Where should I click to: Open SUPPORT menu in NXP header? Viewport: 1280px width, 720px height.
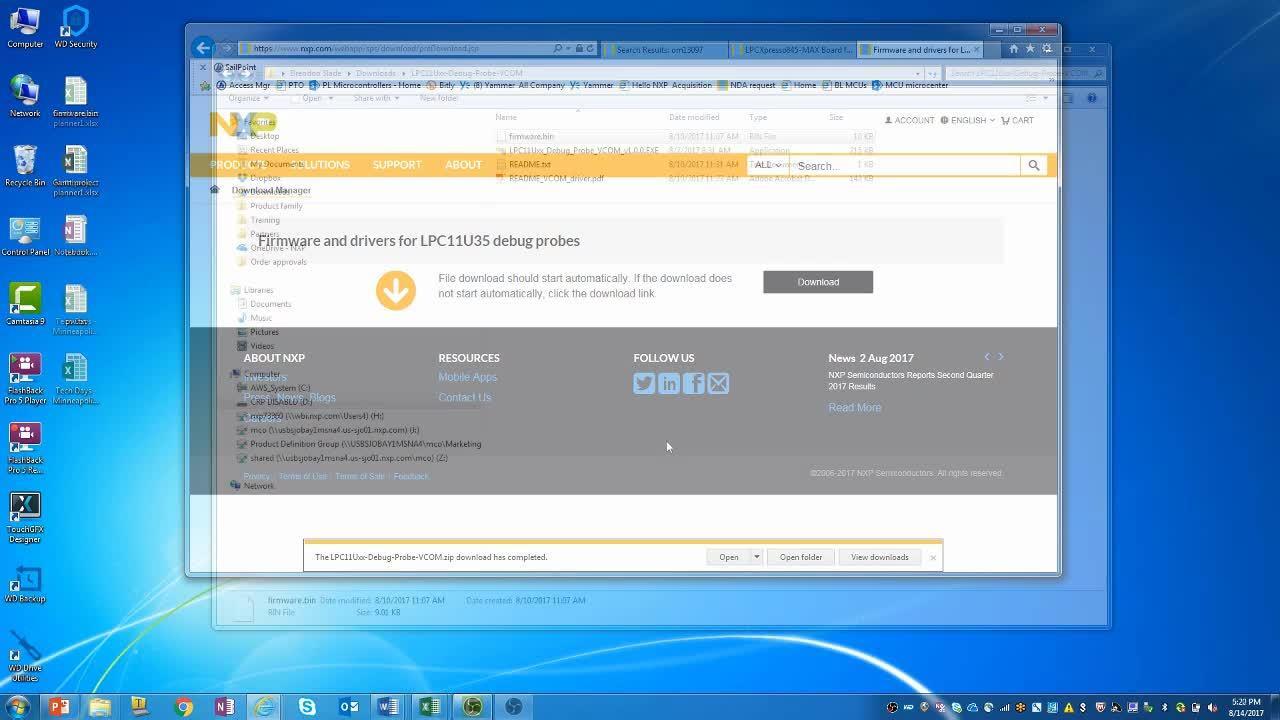(x=397, y=165)
